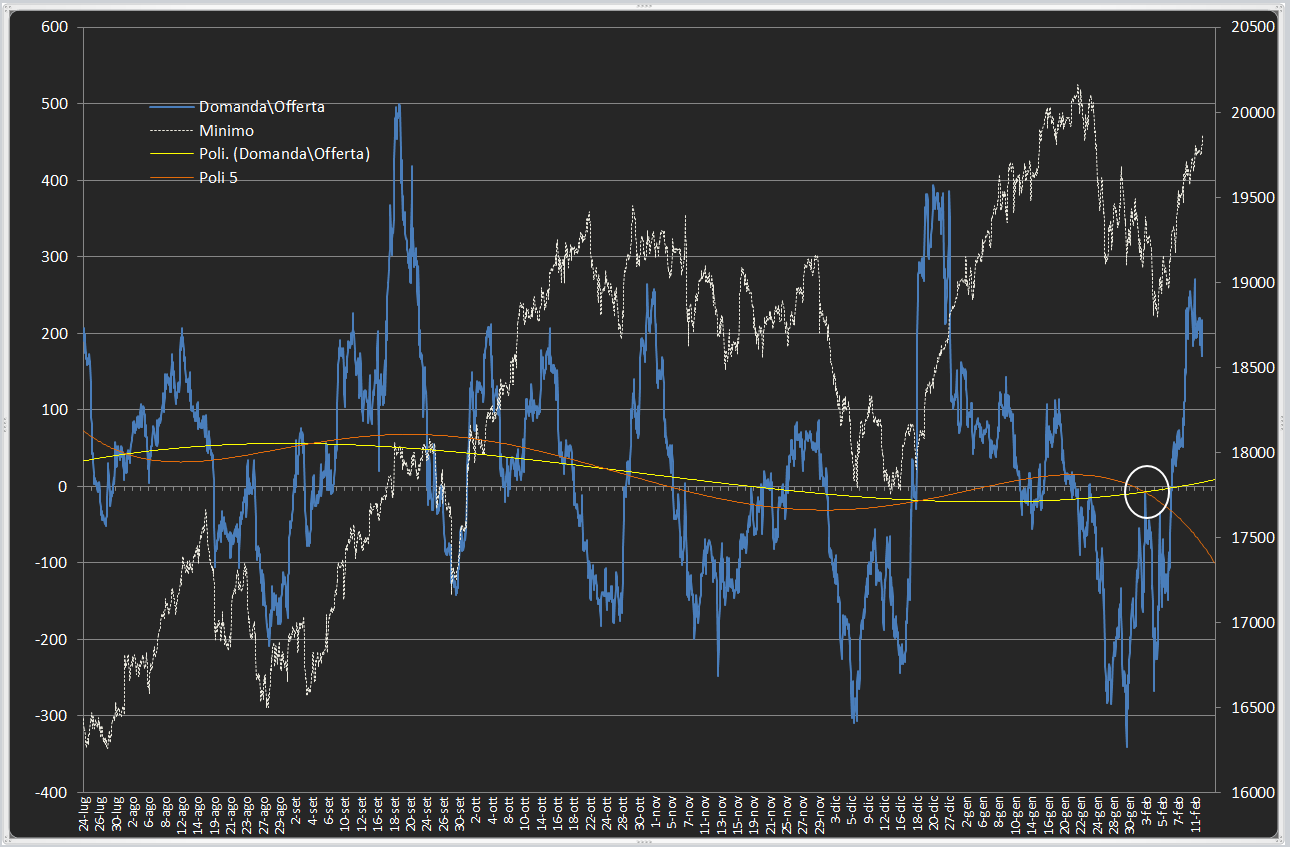Screen dimensions: 1290x847
Task: Click the 16000 value on right axis
Action: [1251, 792]
